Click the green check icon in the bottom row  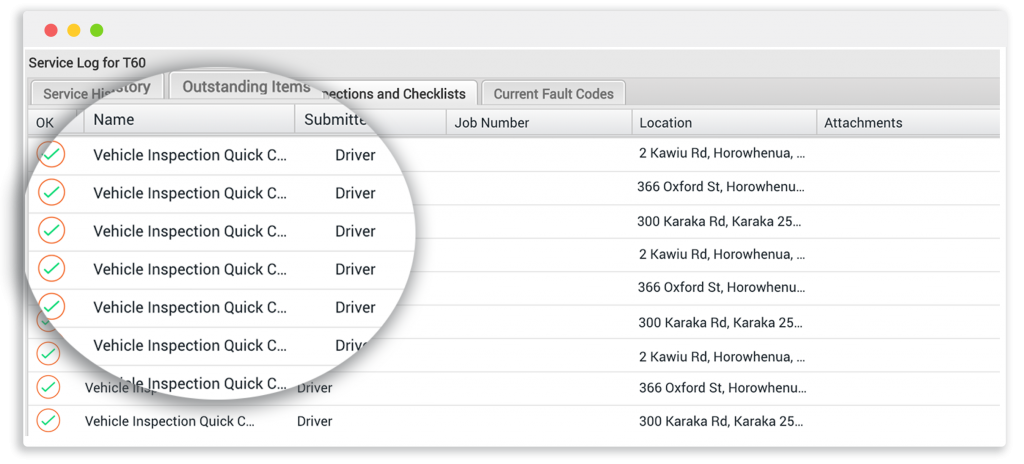click(x=48, y=421)
